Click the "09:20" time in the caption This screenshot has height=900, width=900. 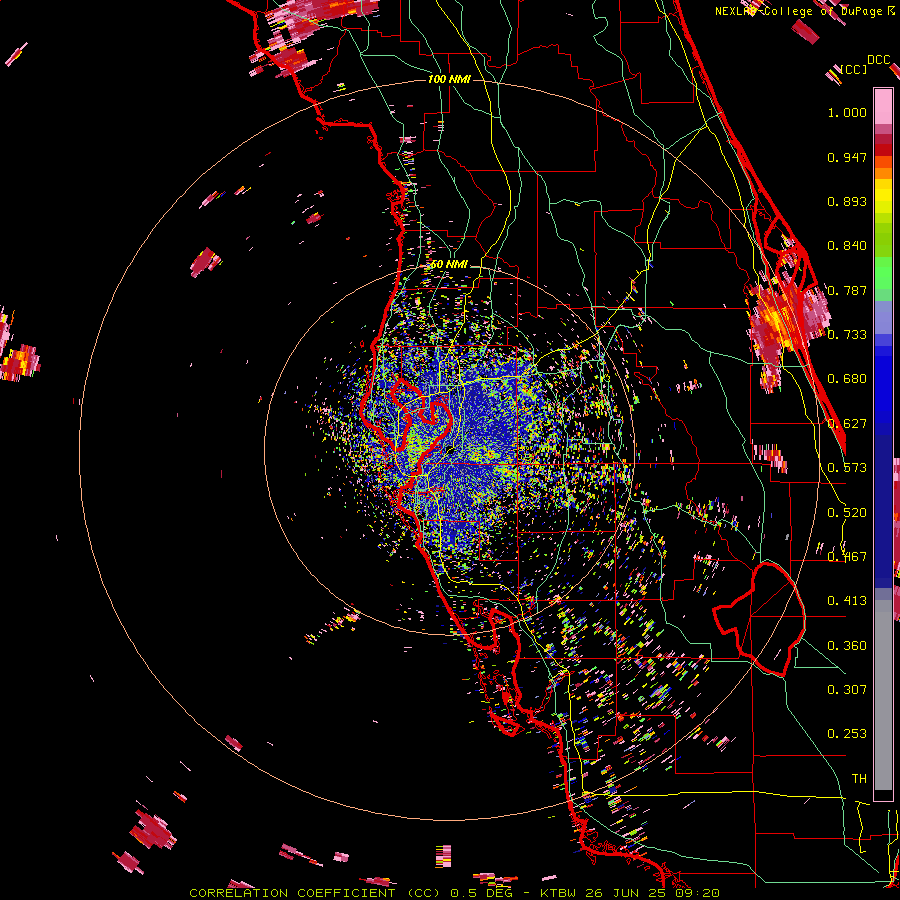(696, 893)
